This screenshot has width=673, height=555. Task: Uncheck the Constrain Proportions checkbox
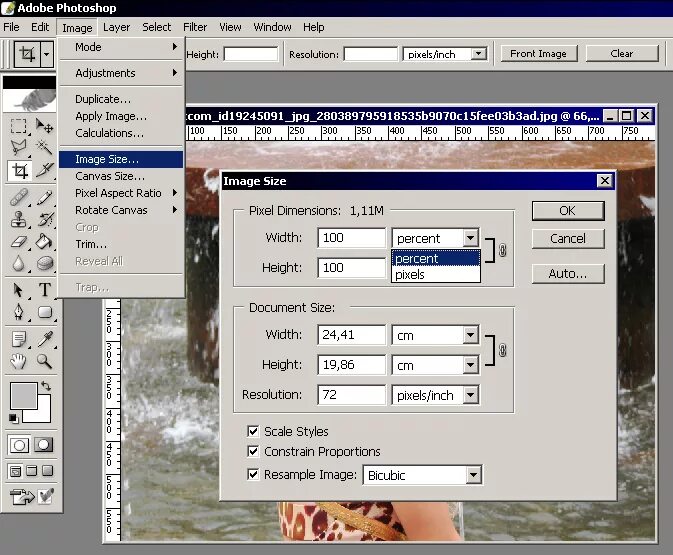pos(253,451)
